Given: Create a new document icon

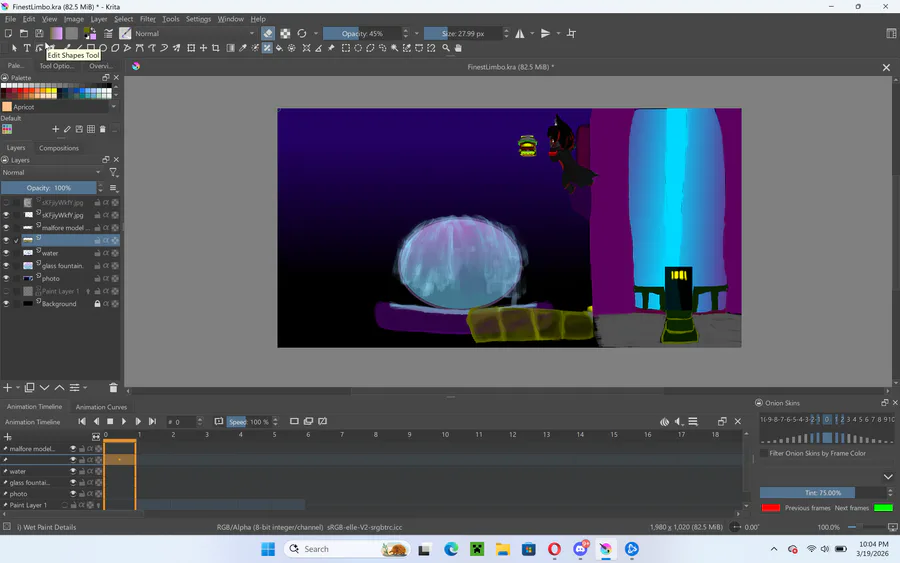Looking at the screenshot, I should click(8, 33).
